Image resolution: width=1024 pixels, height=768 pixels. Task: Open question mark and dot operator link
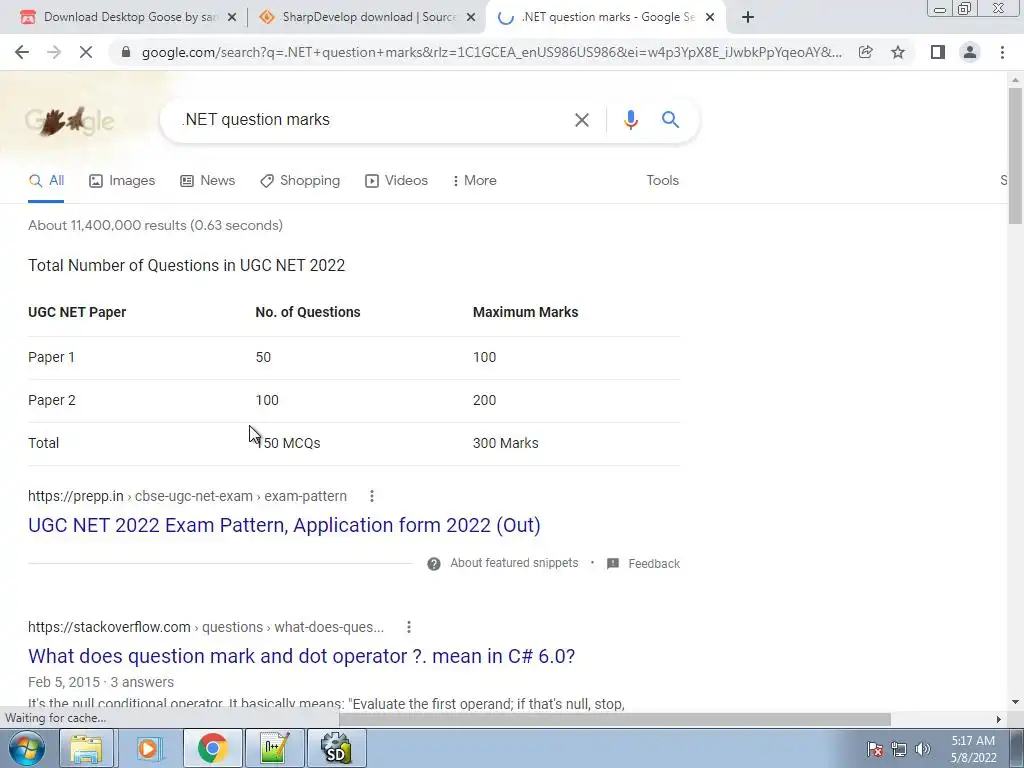point(301,656)
